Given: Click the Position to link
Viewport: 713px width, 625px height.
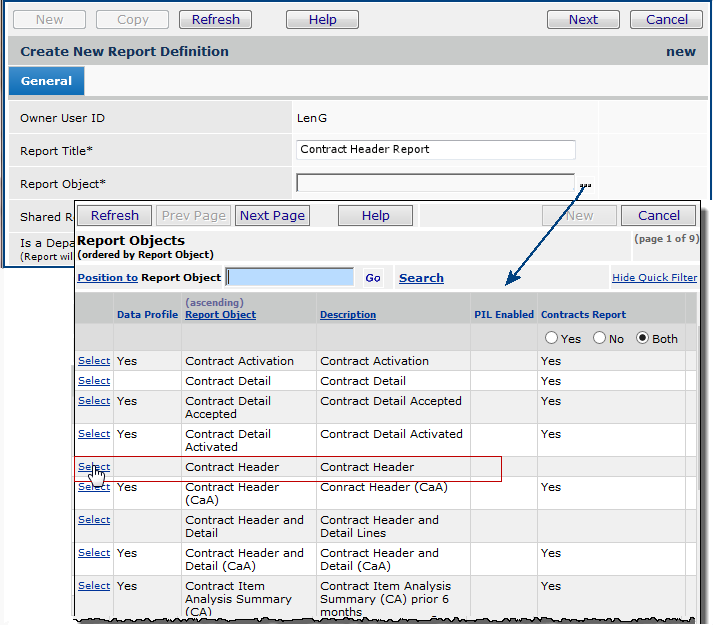Looking at the screenshot, I should [x=107, y=278].
